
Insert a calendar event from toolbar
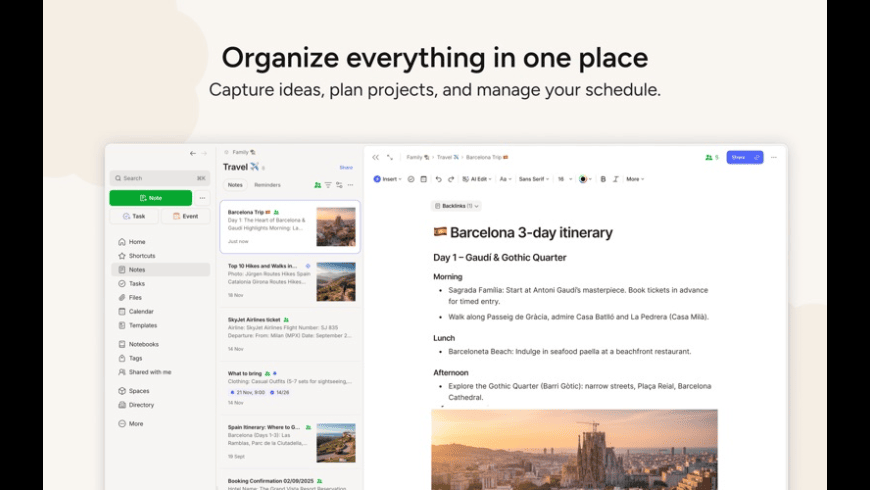point(423,179)
